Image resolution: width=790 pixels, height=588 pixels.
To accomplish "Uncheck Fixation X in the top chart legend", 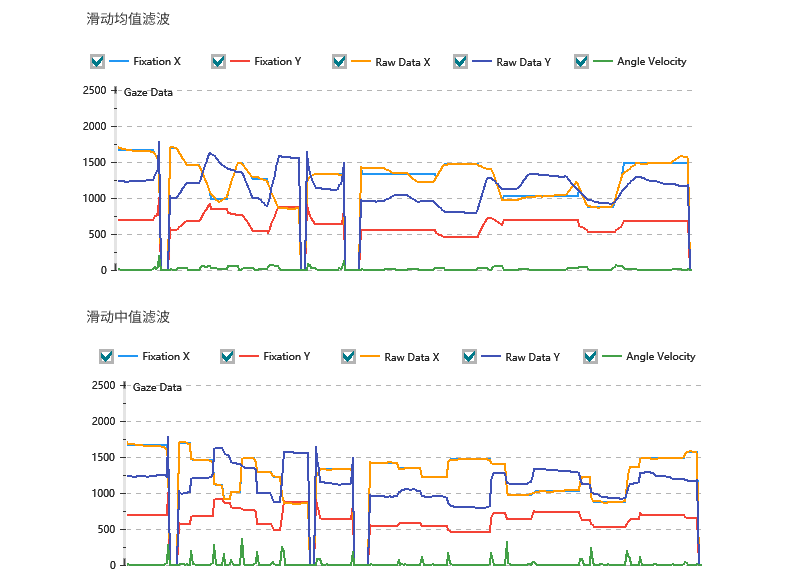I will [x=97, y=62].
